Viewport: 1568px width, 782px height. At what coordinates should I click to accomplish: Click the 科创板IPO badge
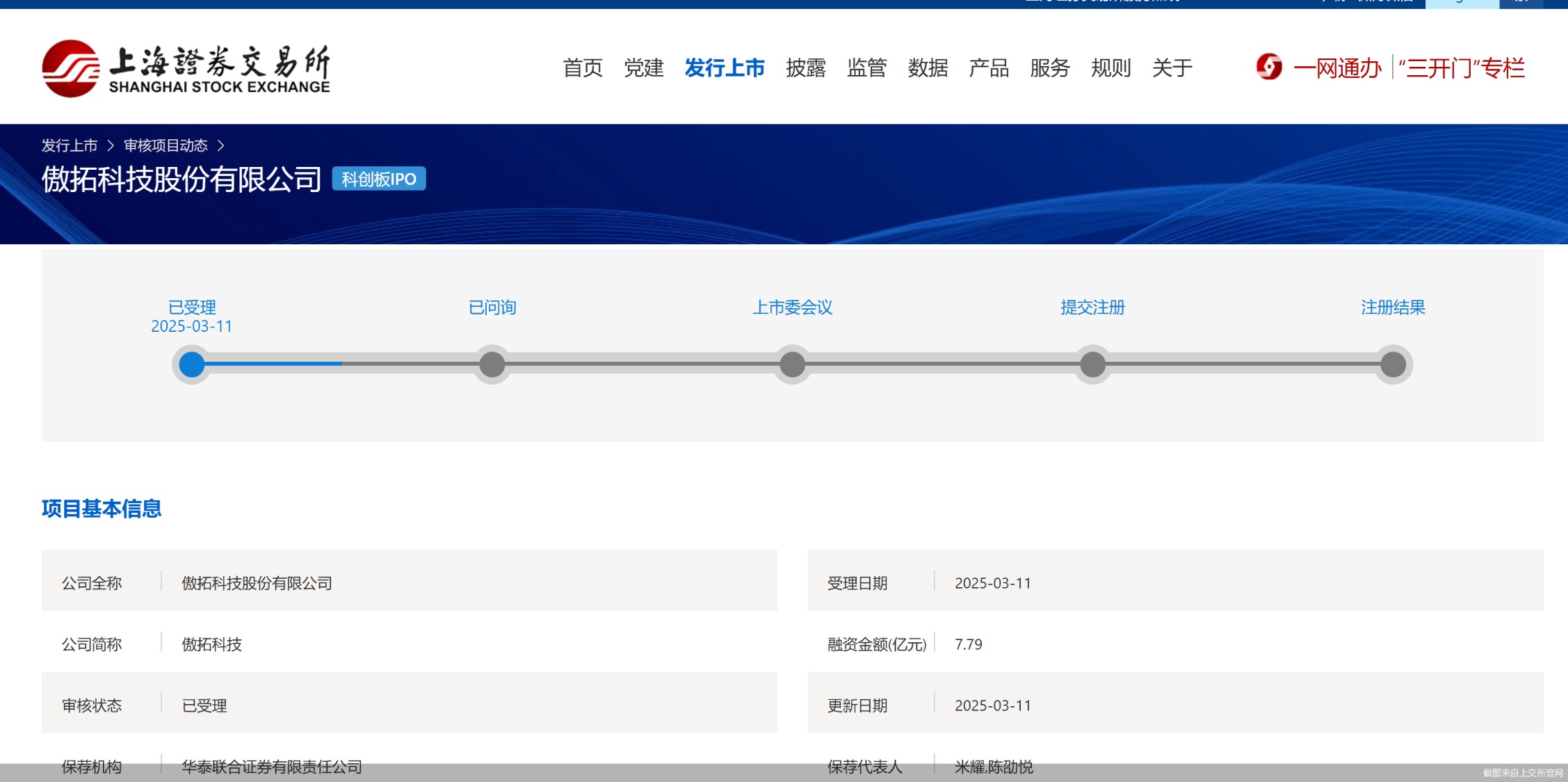coord(378,179)
